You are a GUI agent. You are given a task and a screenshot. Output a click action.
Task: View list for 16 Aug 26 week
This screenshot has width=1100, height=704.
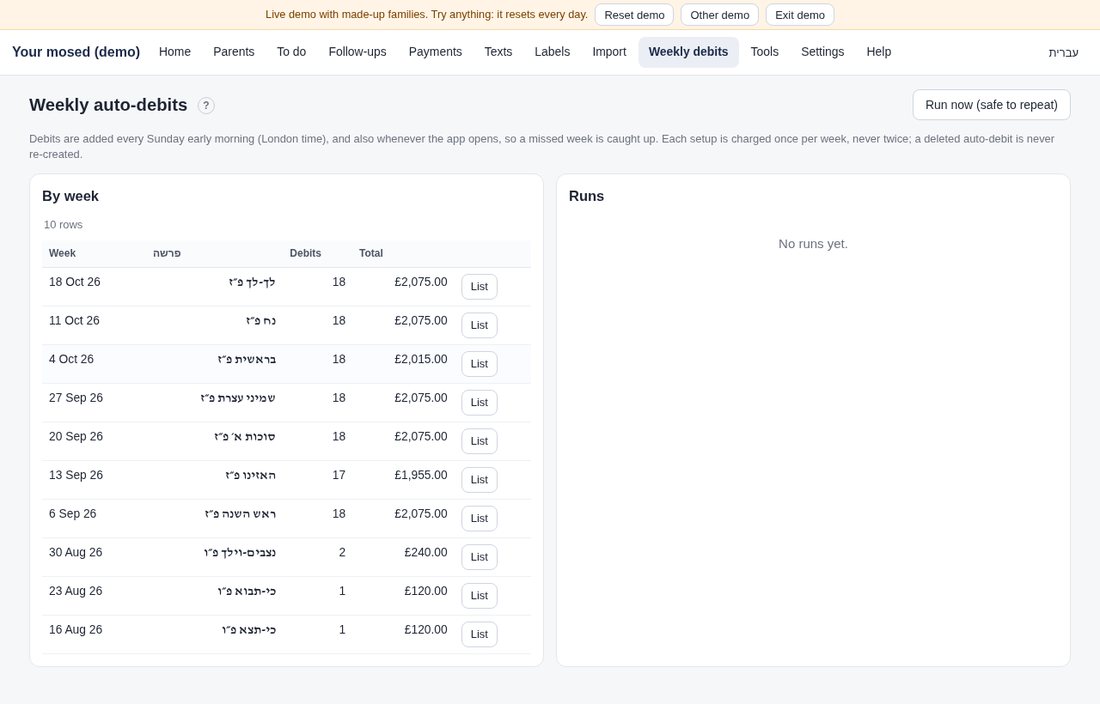479,634
